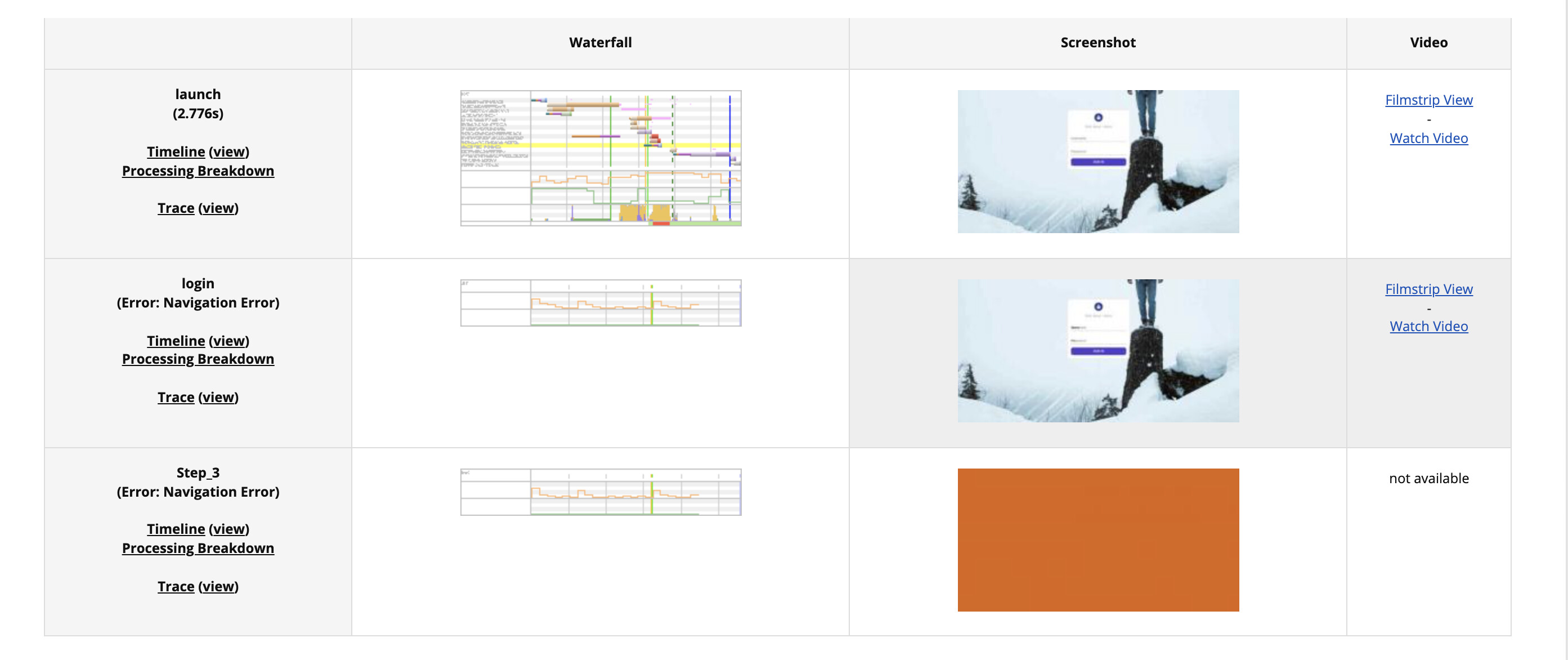The width and height of the screenshot is (1568, 660).
Task: Click Filmstrip View for the login step
Action: (1428, 289)
